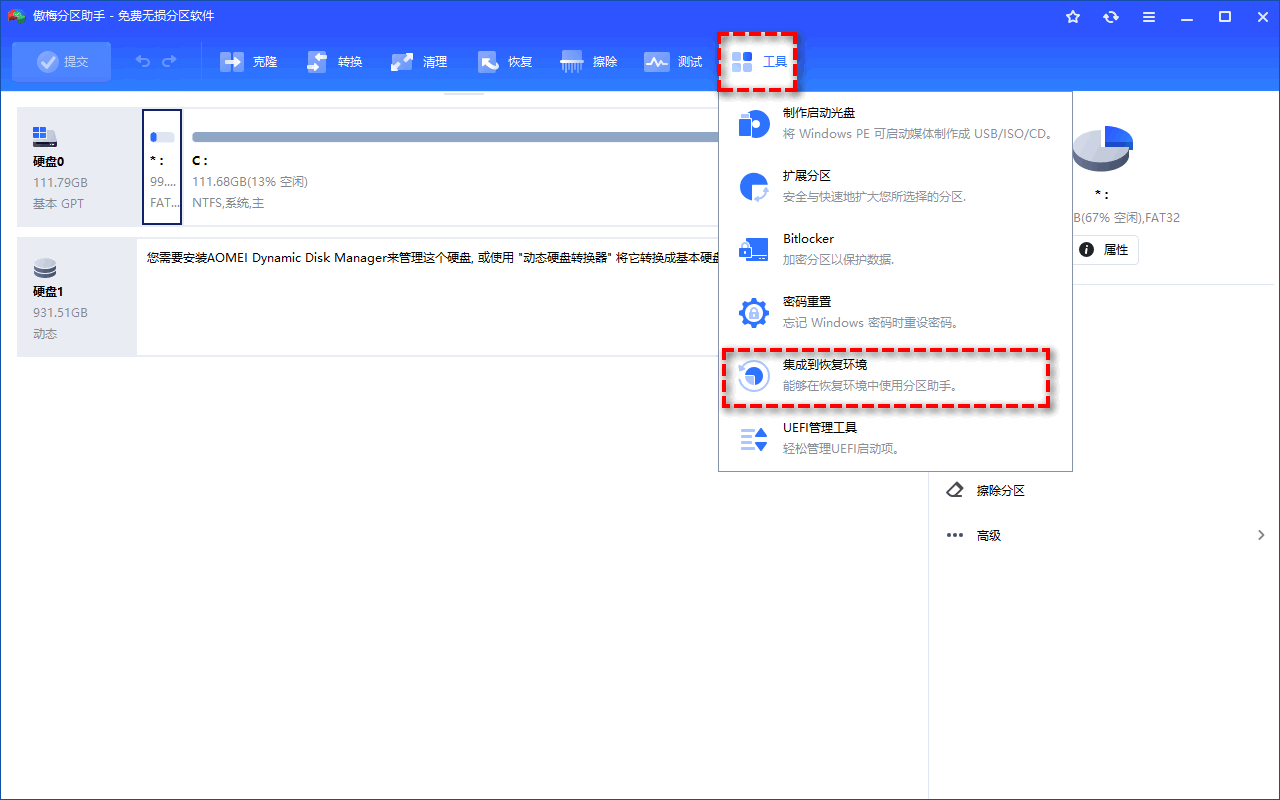Click the star favorite icon in title bar
The height and width of the screenshot is (800, 1280).
1073,17
